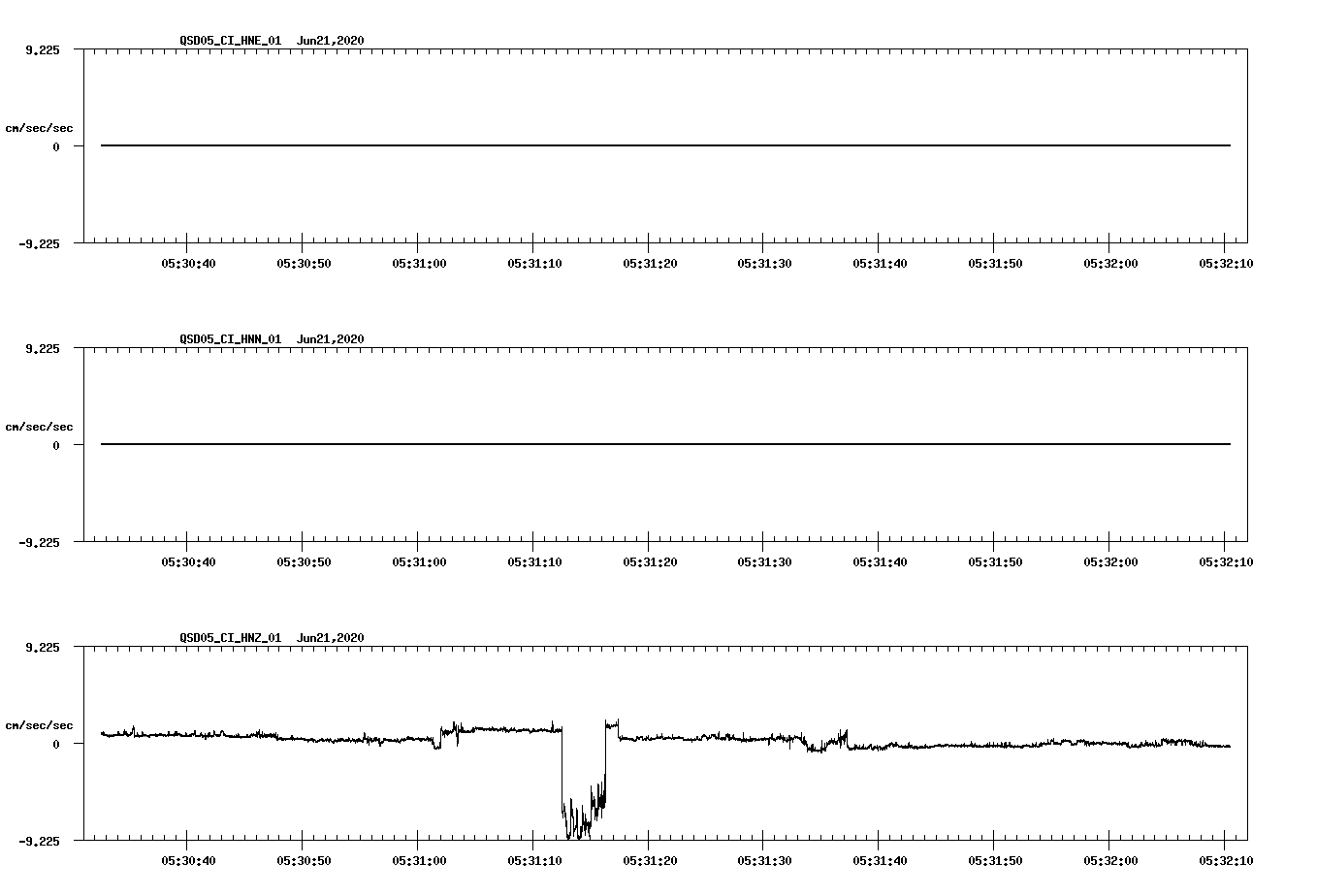Click the 05:30:50 time label under HNE plot
Image resolution: width=1317 pixels, height=896 pixels.
pyautogui.click(x=304, y=264)
